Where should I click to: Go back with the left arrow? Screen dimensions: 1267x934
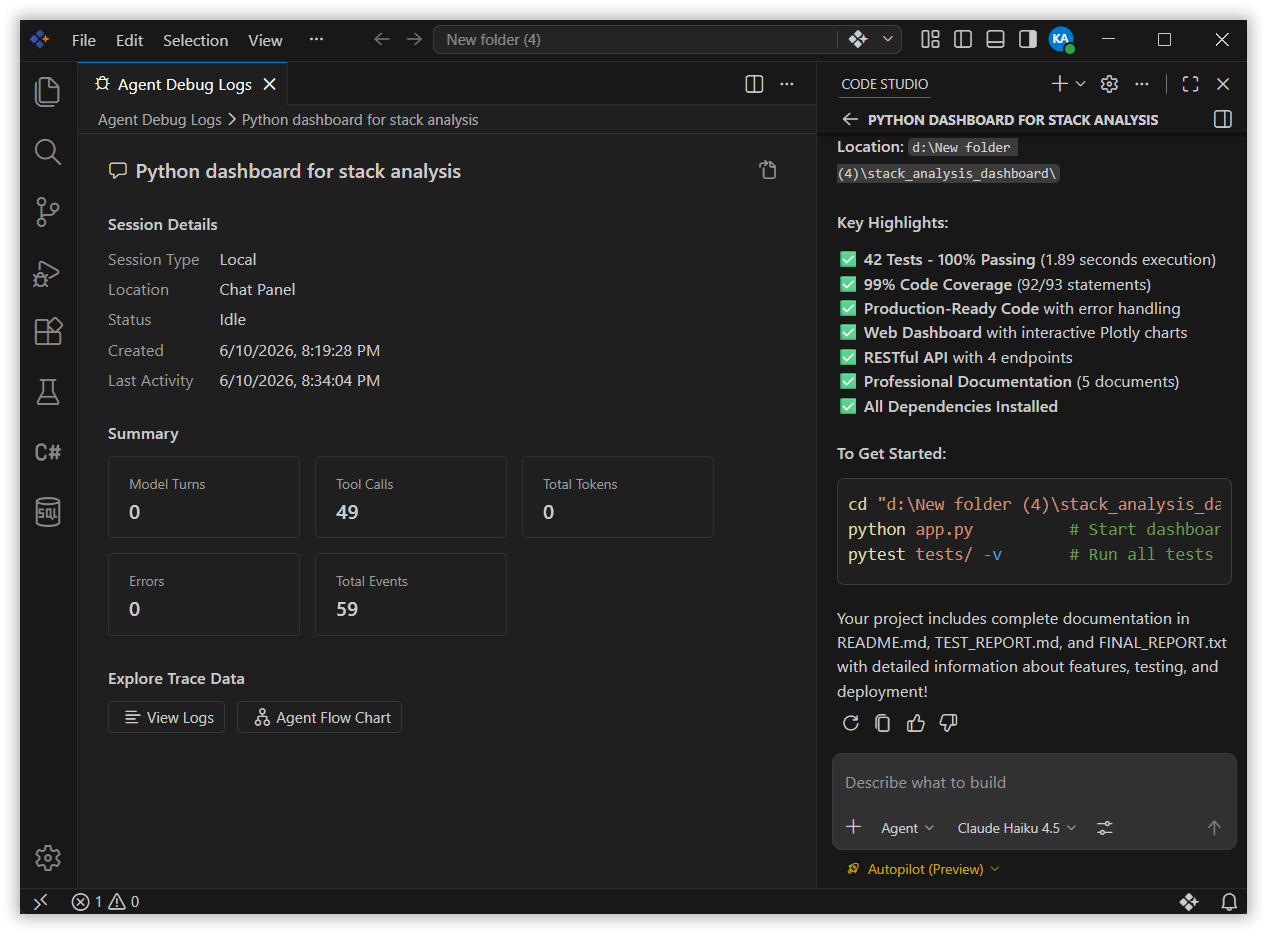pos(381,39)
